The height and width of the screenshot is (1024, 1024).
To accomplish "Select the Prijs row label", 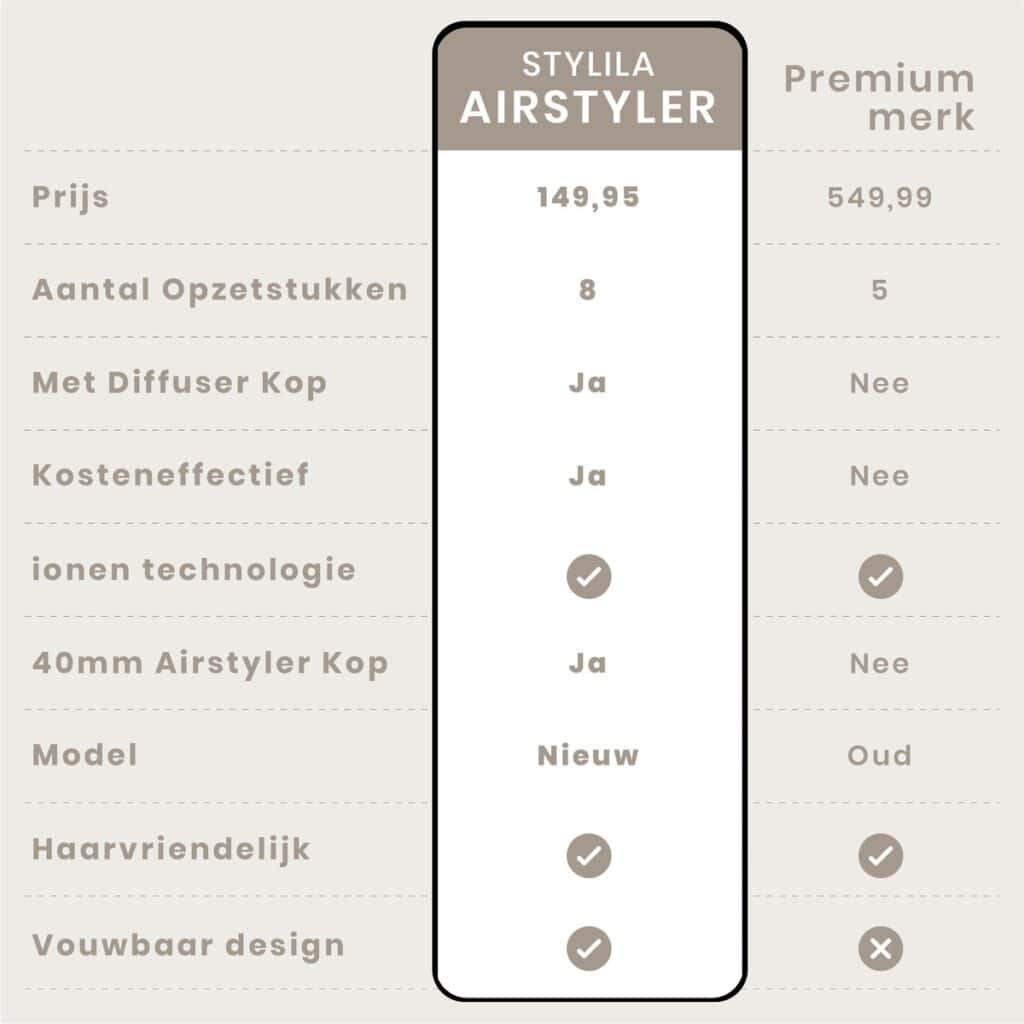I will click(x=70, y=196).
